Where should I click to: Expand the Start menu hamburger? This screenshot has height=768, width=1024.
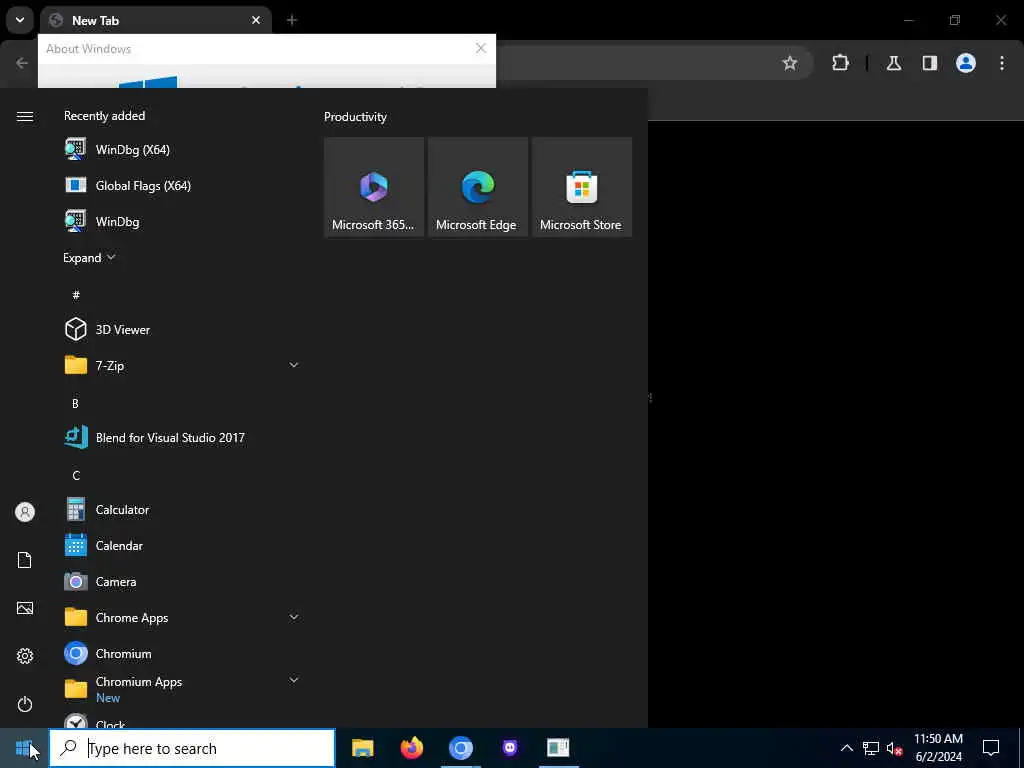point(25,116)
